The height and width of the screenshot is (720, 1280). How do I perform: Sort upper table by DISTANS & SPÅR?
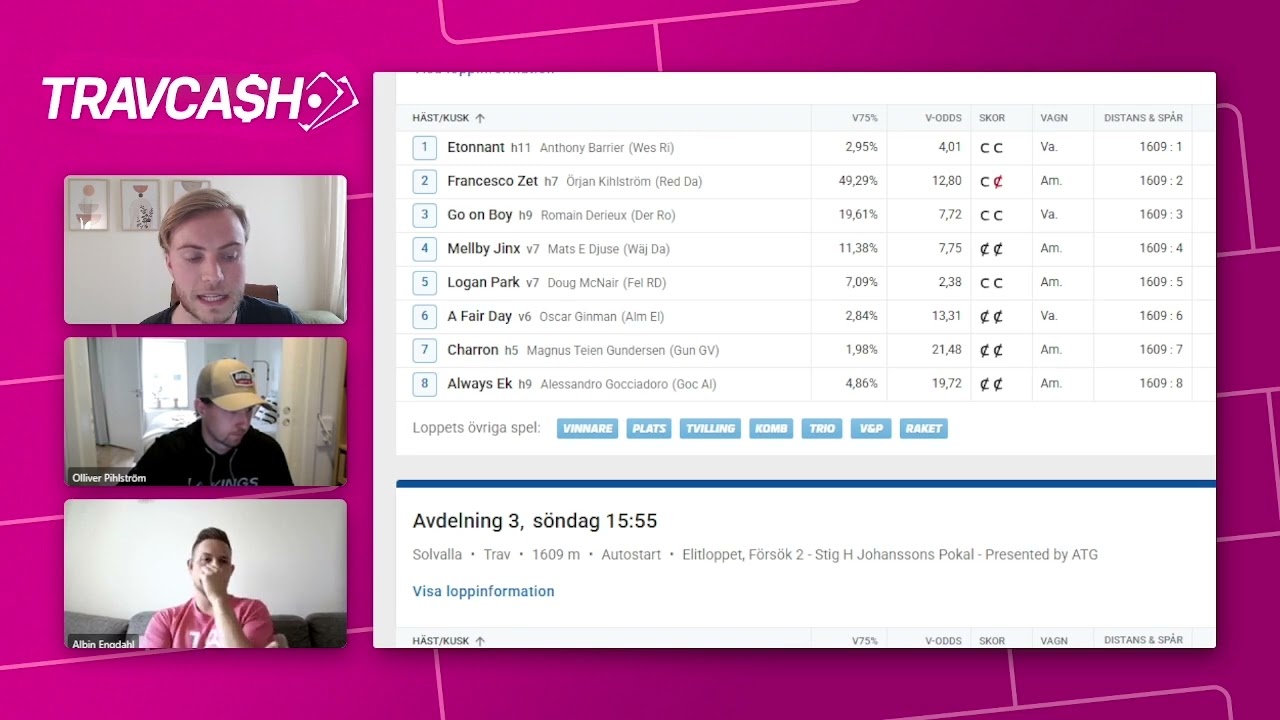coord(1143,118)
